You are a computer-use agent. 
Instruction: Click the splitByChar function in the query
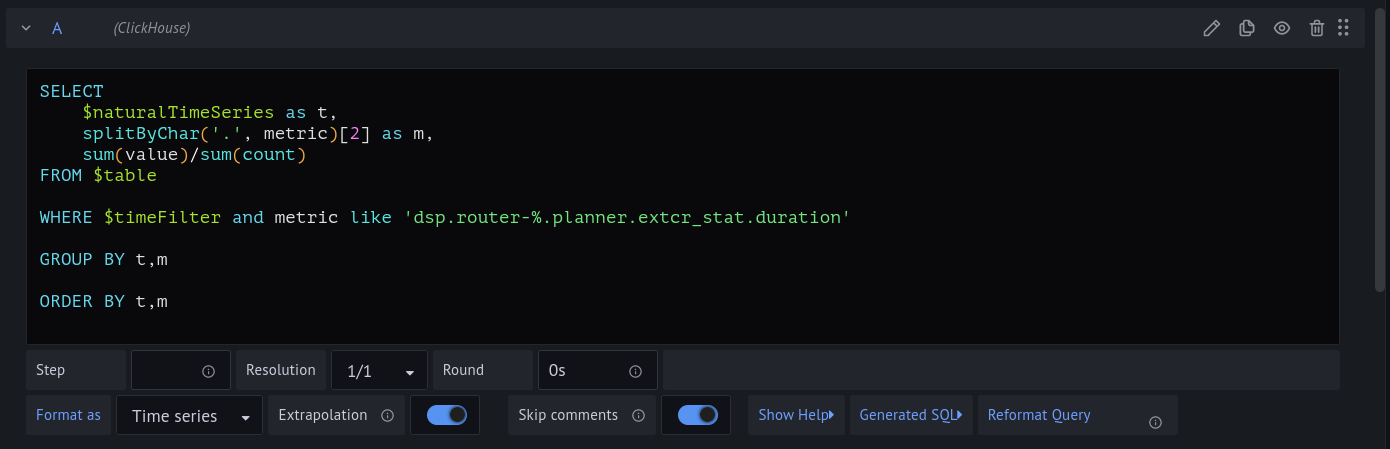coord(141,133)
